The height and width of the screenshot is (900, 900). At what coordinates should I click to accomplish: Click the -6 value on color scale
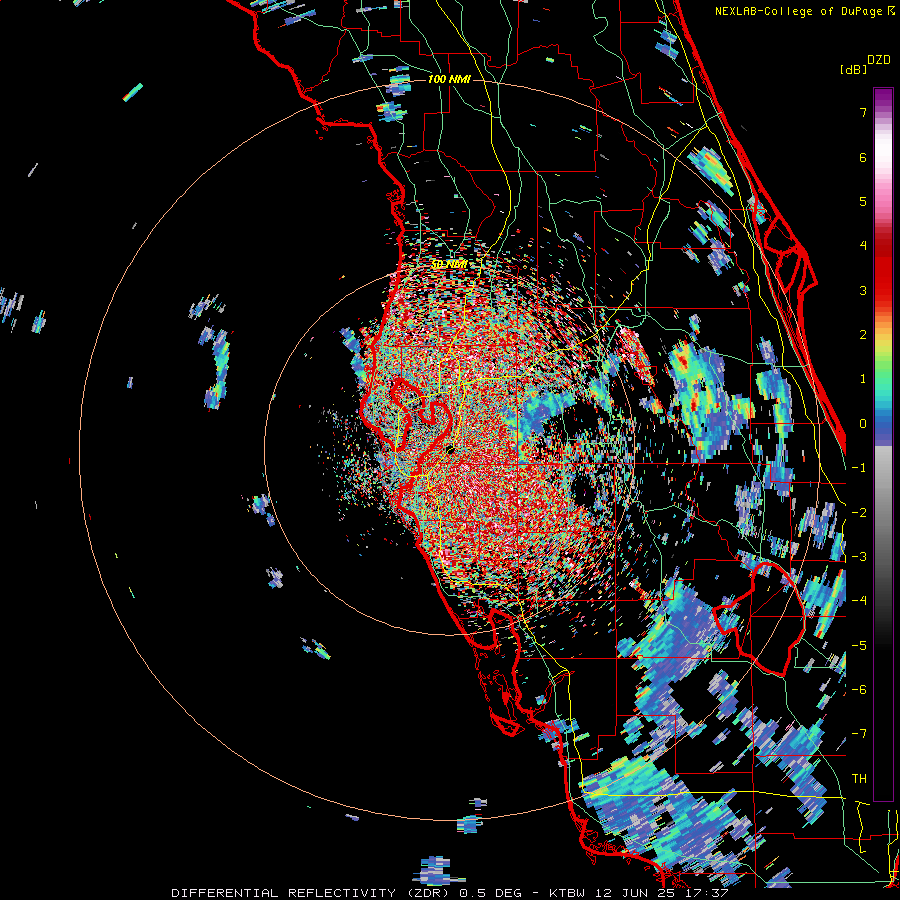859,690
